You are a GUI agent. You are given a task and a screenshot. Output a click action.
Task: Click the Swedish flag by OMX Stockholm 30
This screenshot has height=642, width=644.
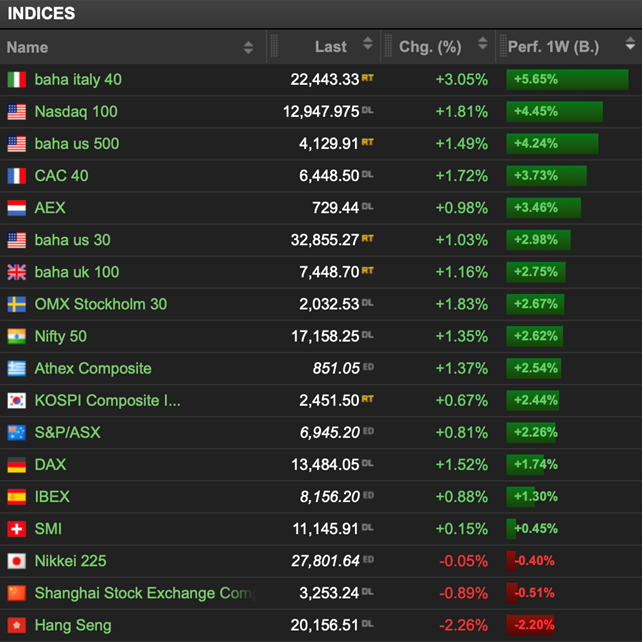pos(16,304)
